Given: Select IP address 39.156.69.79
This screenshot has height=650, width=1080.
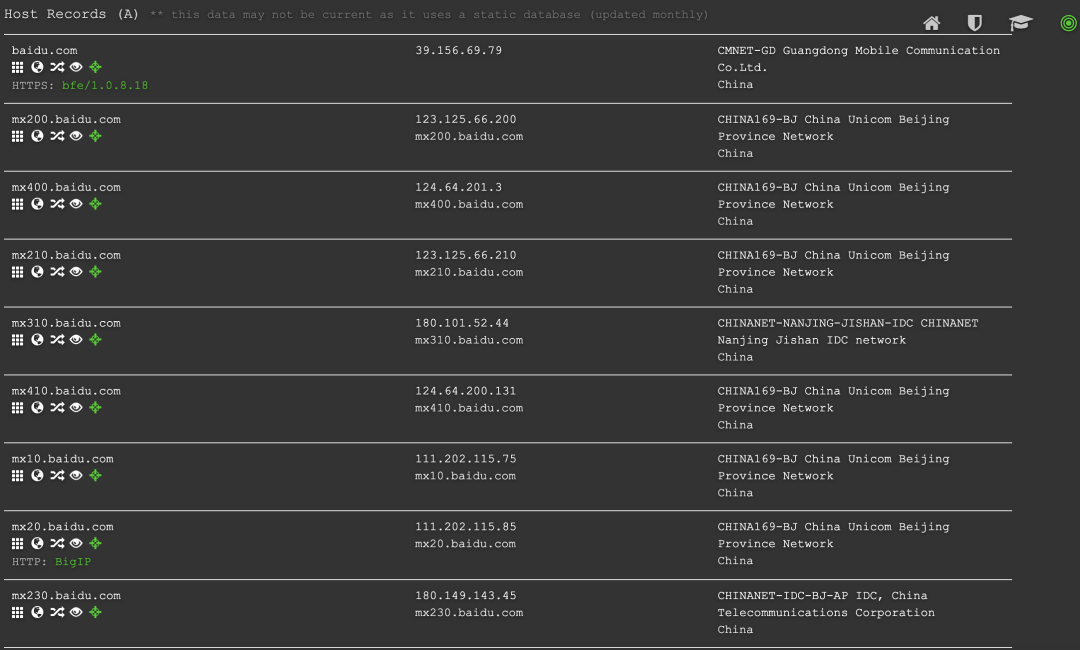Looking at the screenshot, I should click(459, 50).
